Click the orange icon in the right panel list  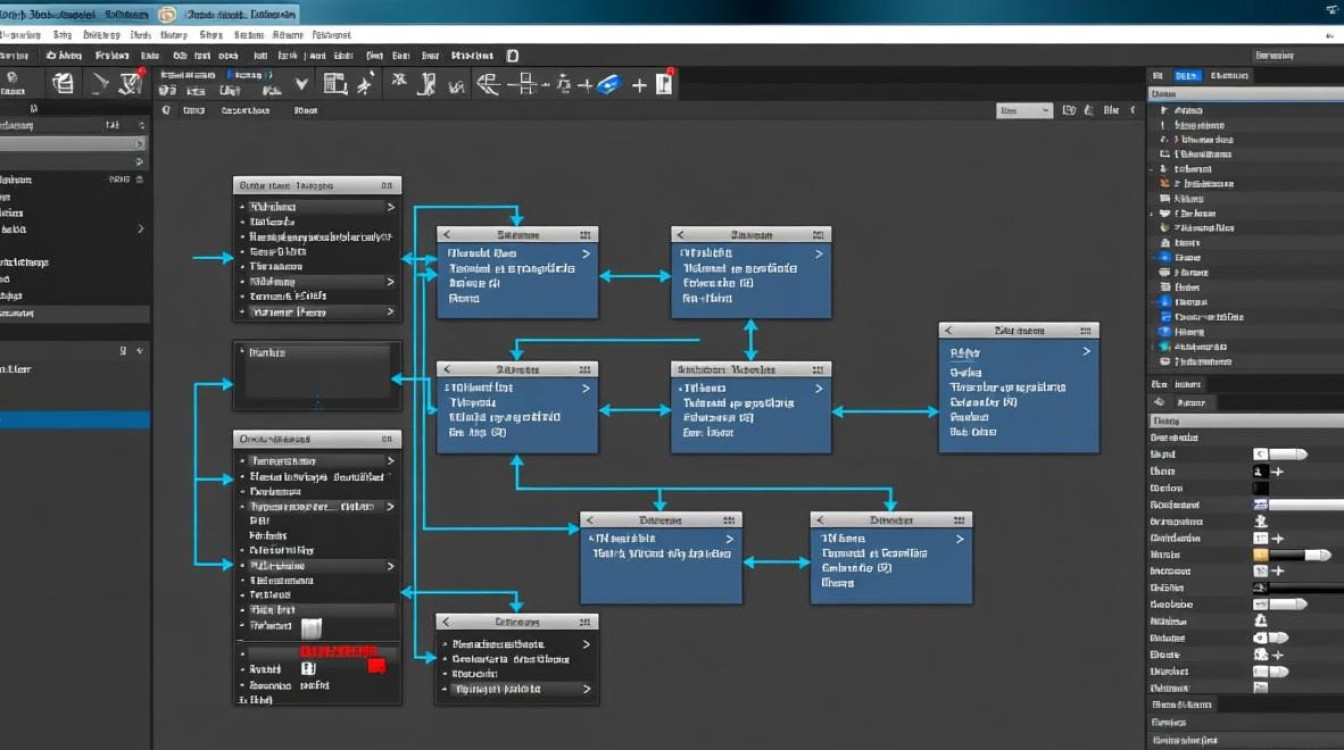coord(1164,184)
